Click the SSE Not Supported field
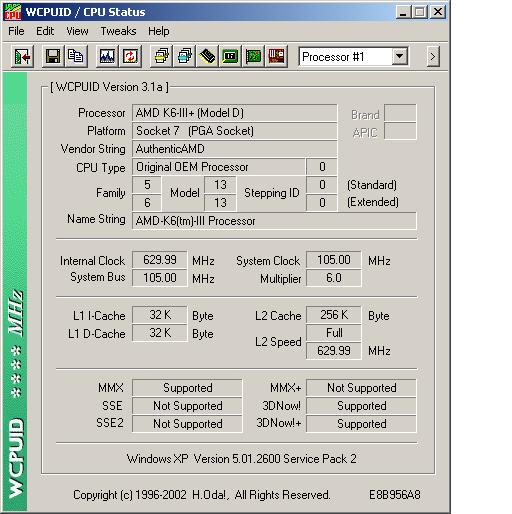This screenshot has height=514, width=512. tap(187, 406)
